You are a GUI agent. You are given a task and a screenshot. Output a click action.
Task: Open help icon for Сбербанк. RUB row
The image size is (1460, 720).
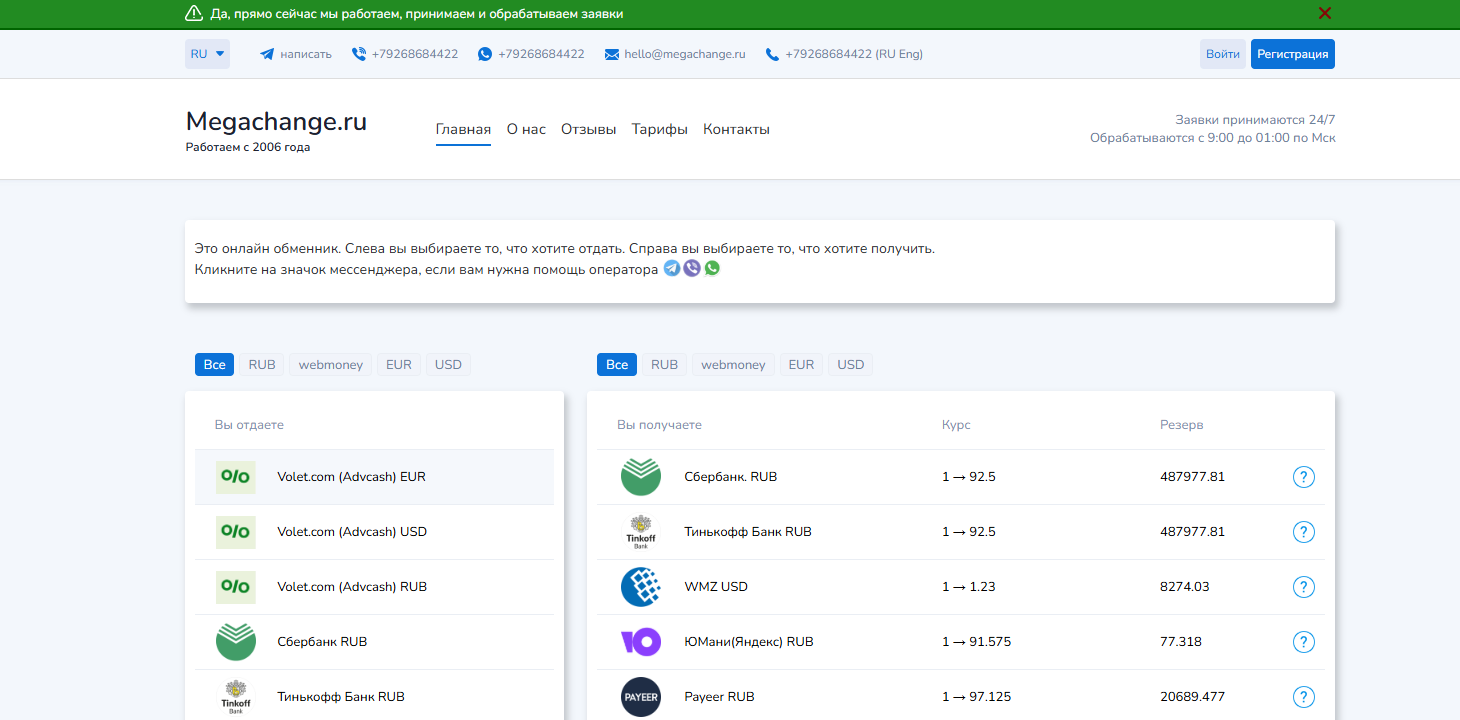1303,477
